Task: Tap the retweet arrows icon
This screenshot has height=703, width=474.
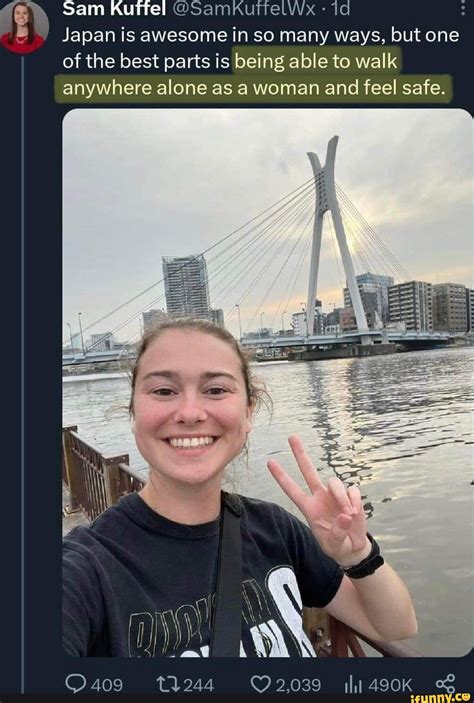Action: click(x=169, y=684)
